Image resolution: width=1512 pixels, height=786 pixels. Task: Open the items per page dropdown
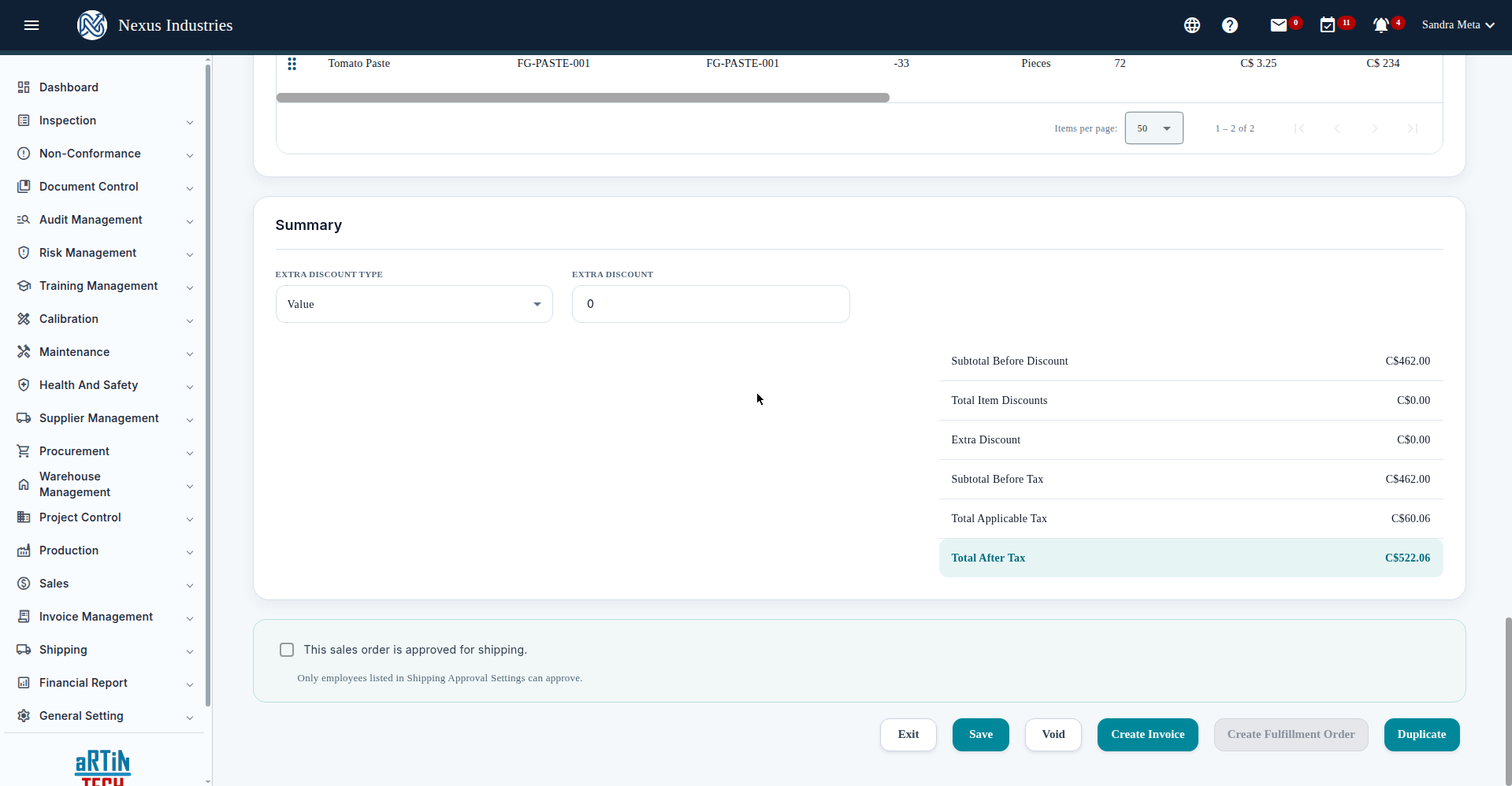(x=1154, y=128)
